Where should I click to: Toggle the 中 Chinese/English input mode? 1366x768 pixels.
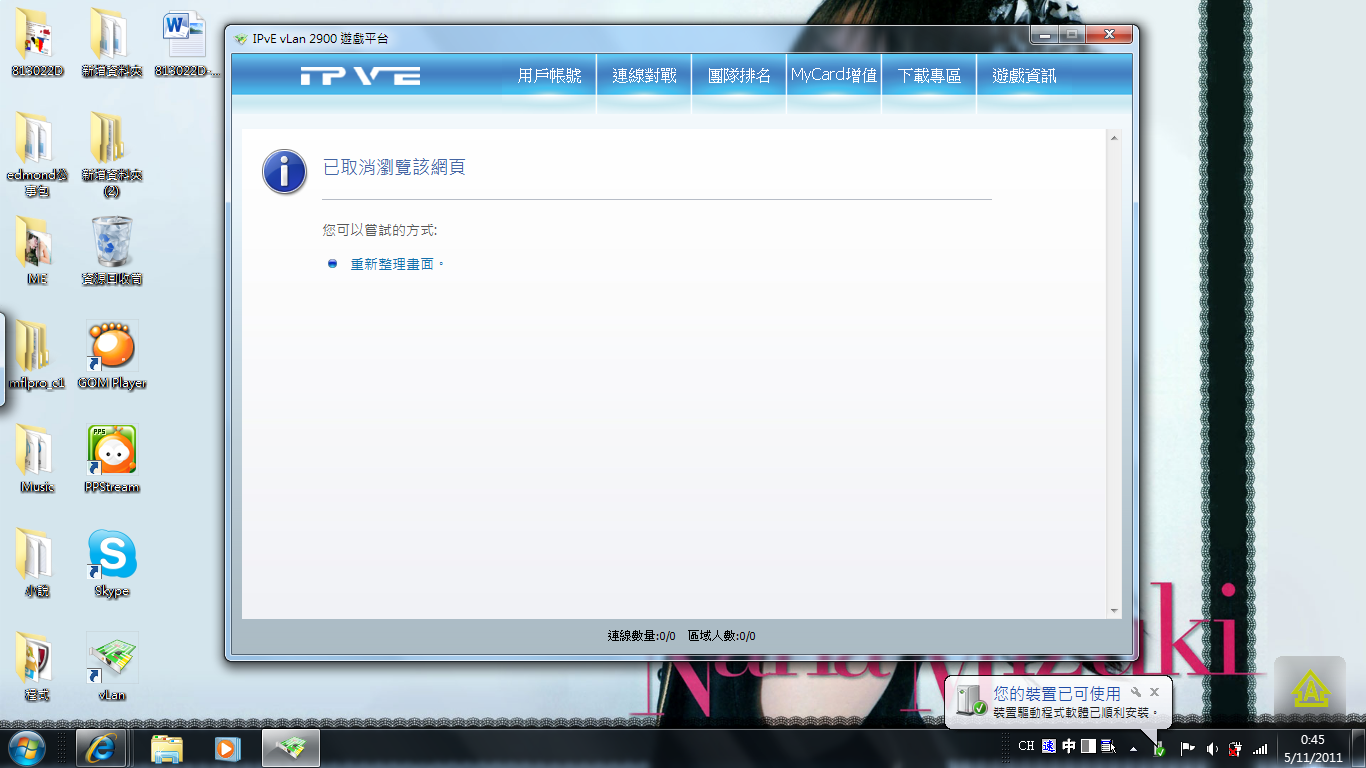point(1069,746)
